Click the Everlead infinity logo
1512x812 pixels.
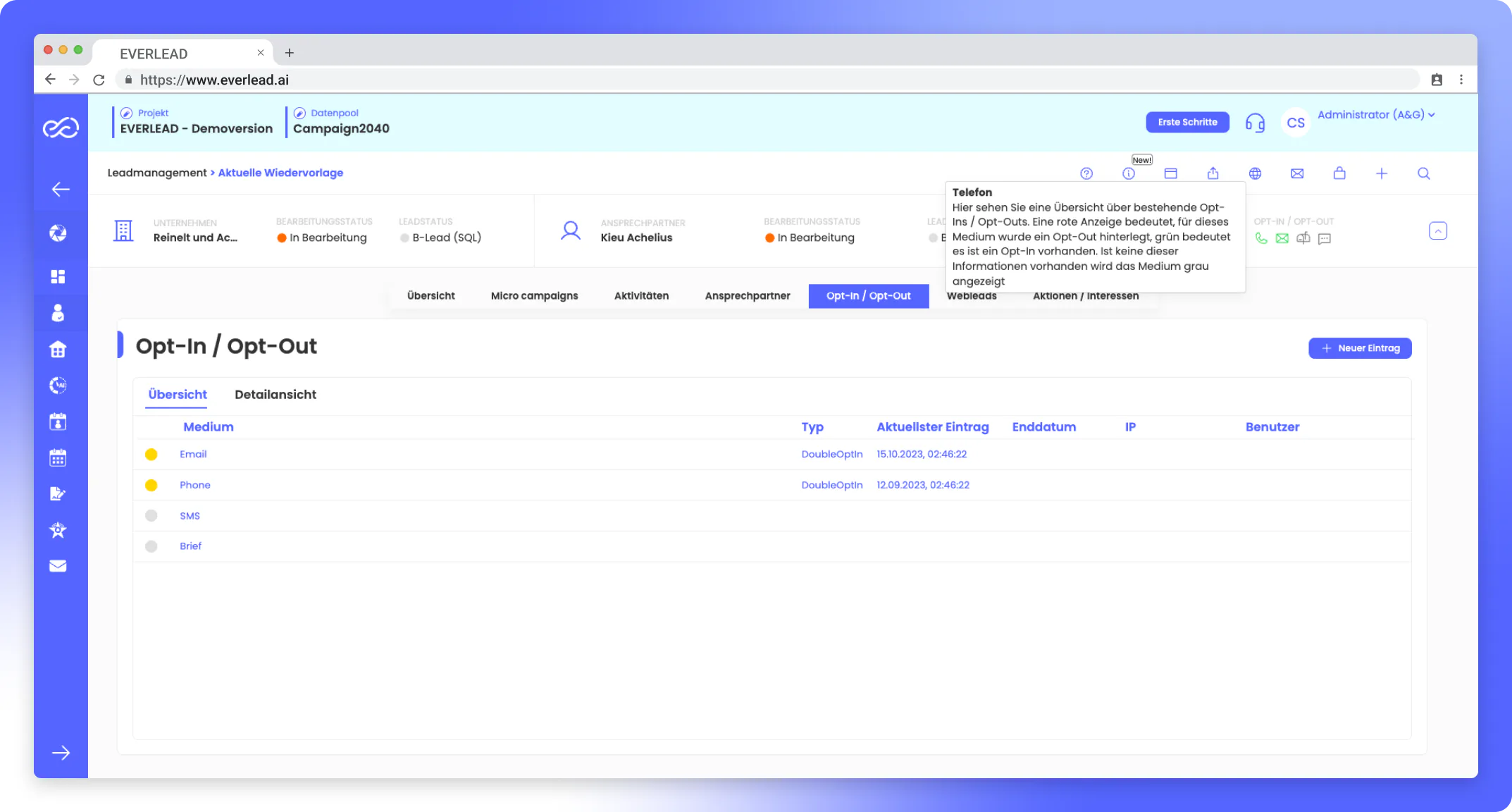tap(61, 128)
